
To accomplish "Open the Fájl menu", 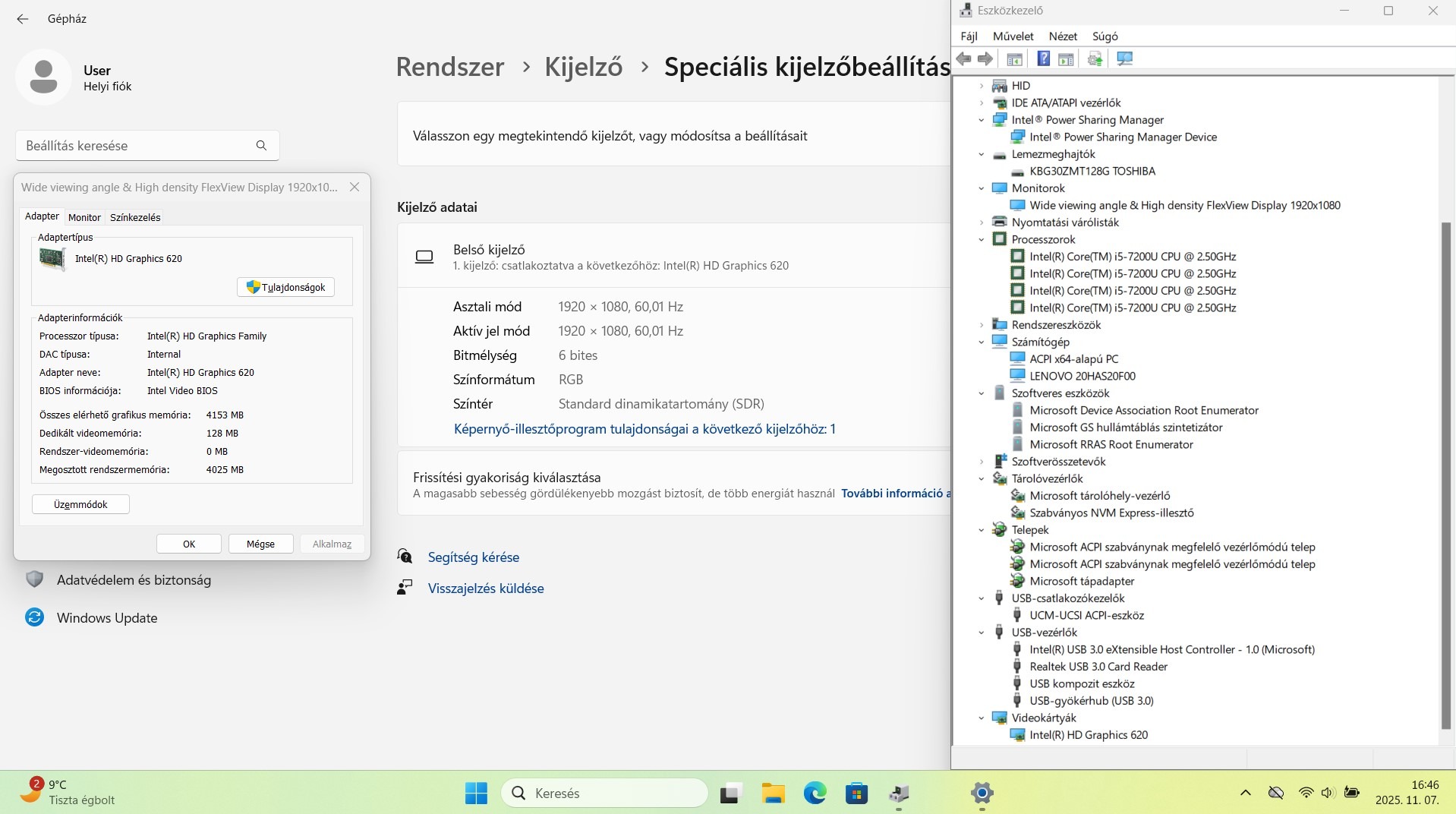I will [969, 36].
